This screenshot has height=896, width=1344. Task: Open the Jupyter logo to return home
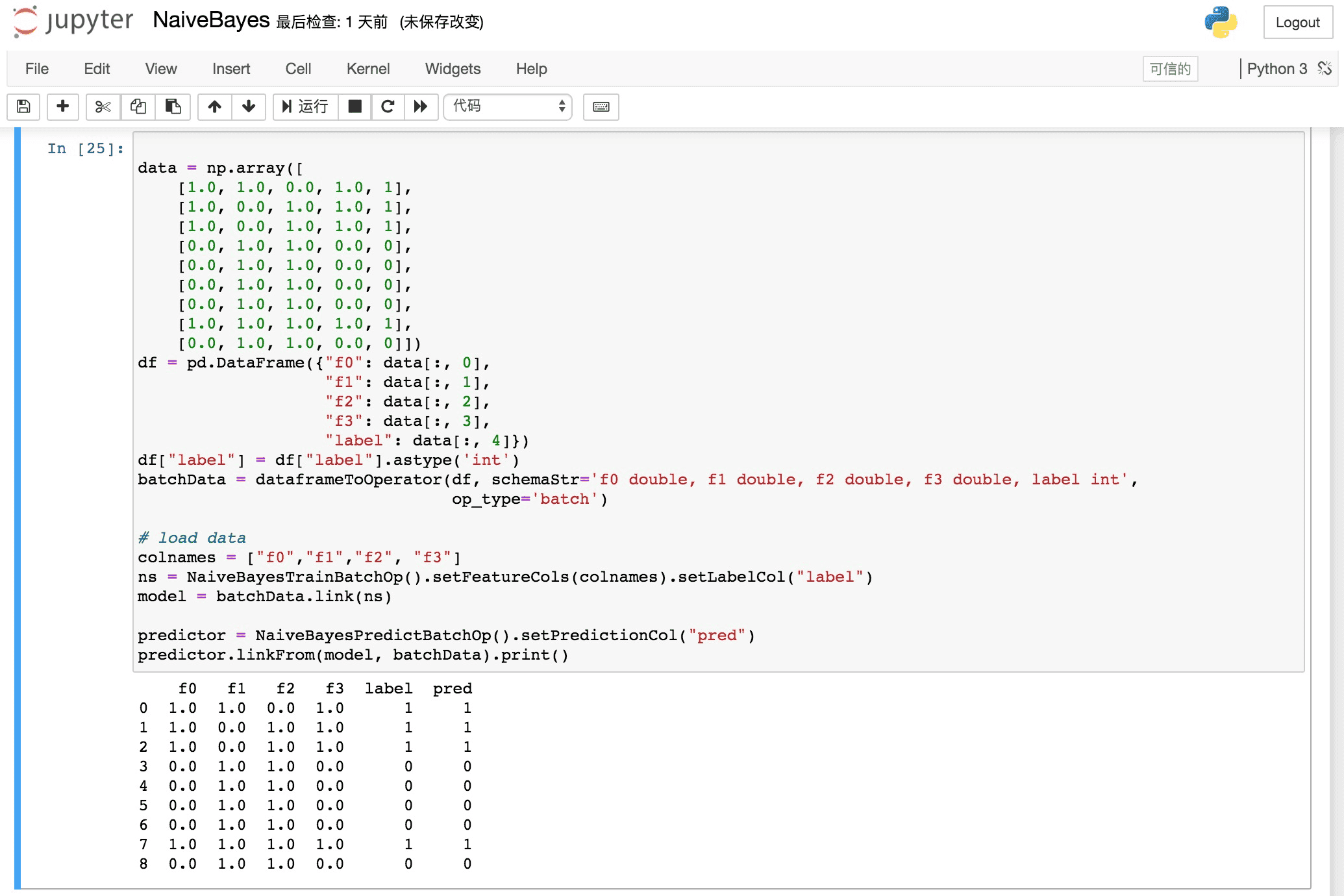[71, 21]
